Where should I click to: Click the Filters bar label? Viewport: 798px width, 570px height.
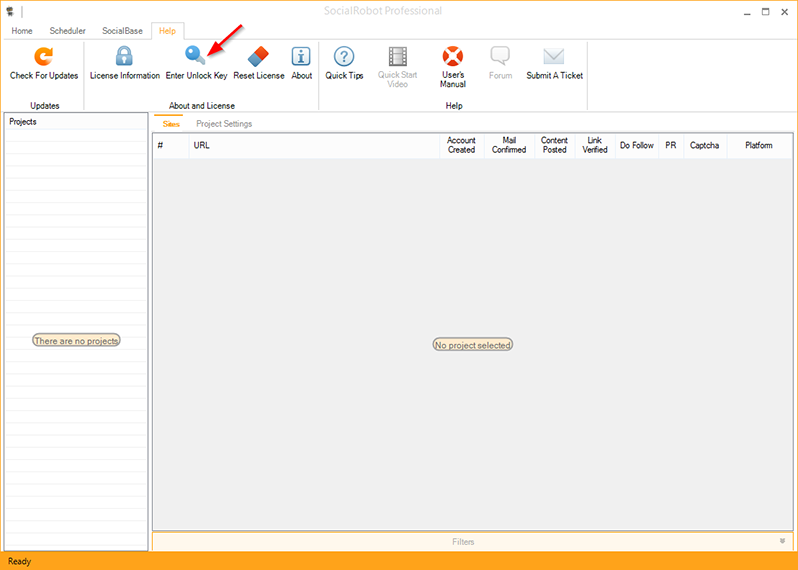point(463,542)
